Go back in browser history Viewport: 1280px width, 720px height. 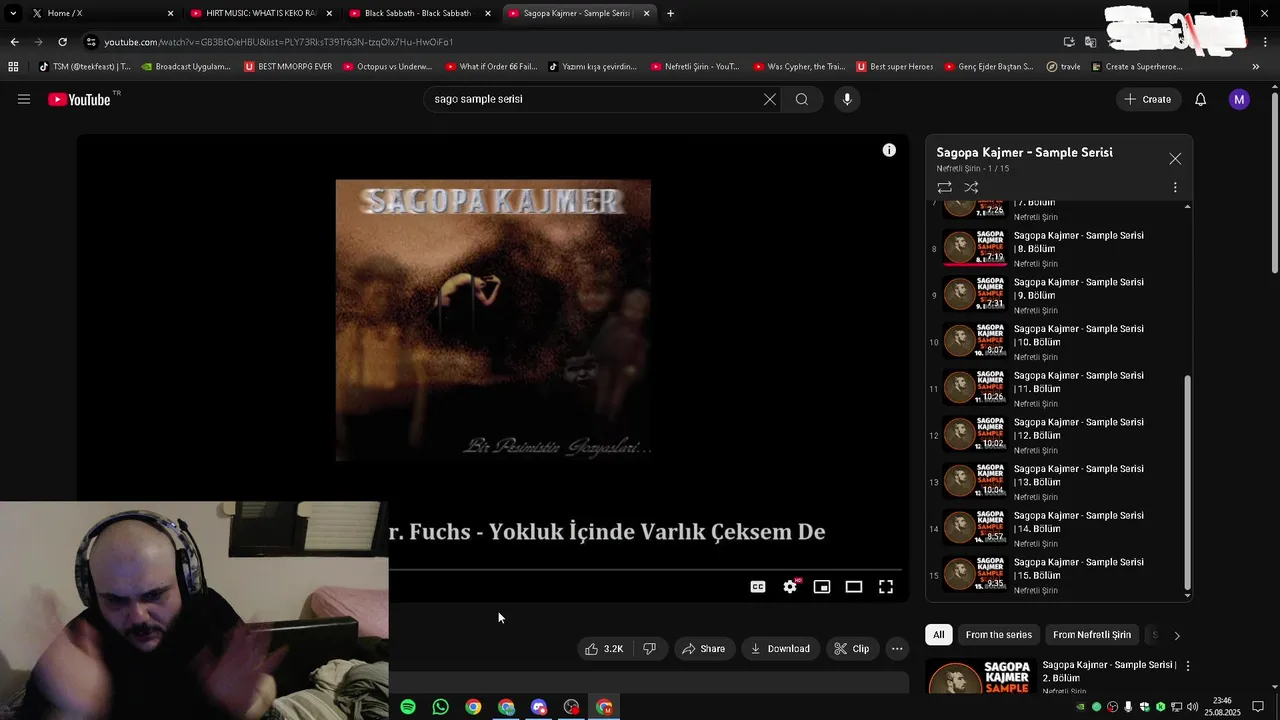click(x=14, y=42)
